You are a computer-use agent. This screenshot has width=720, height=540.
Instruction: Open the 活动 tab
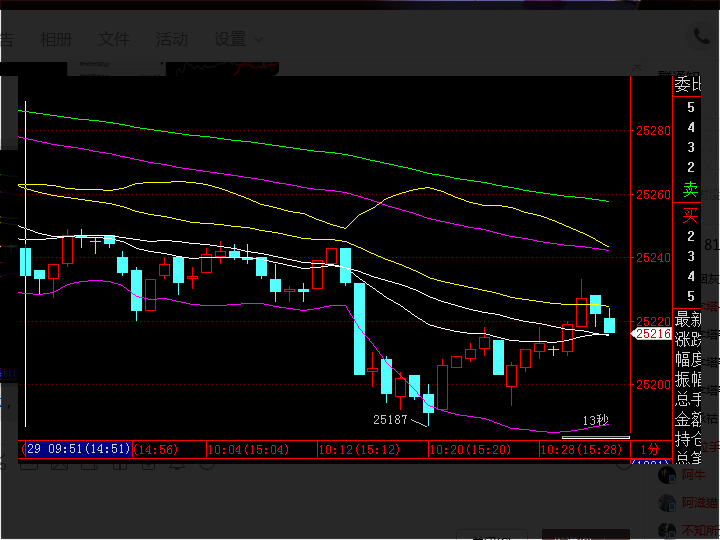coord(172,39)
